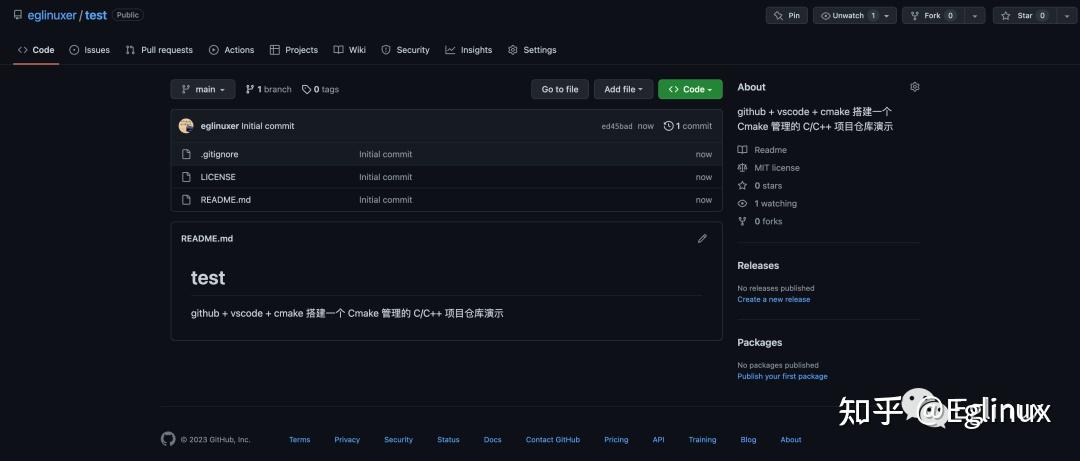This screenshot has width=1080, height=461.
Task: Open the repository Settings tab
Action: tap(532, 50)
